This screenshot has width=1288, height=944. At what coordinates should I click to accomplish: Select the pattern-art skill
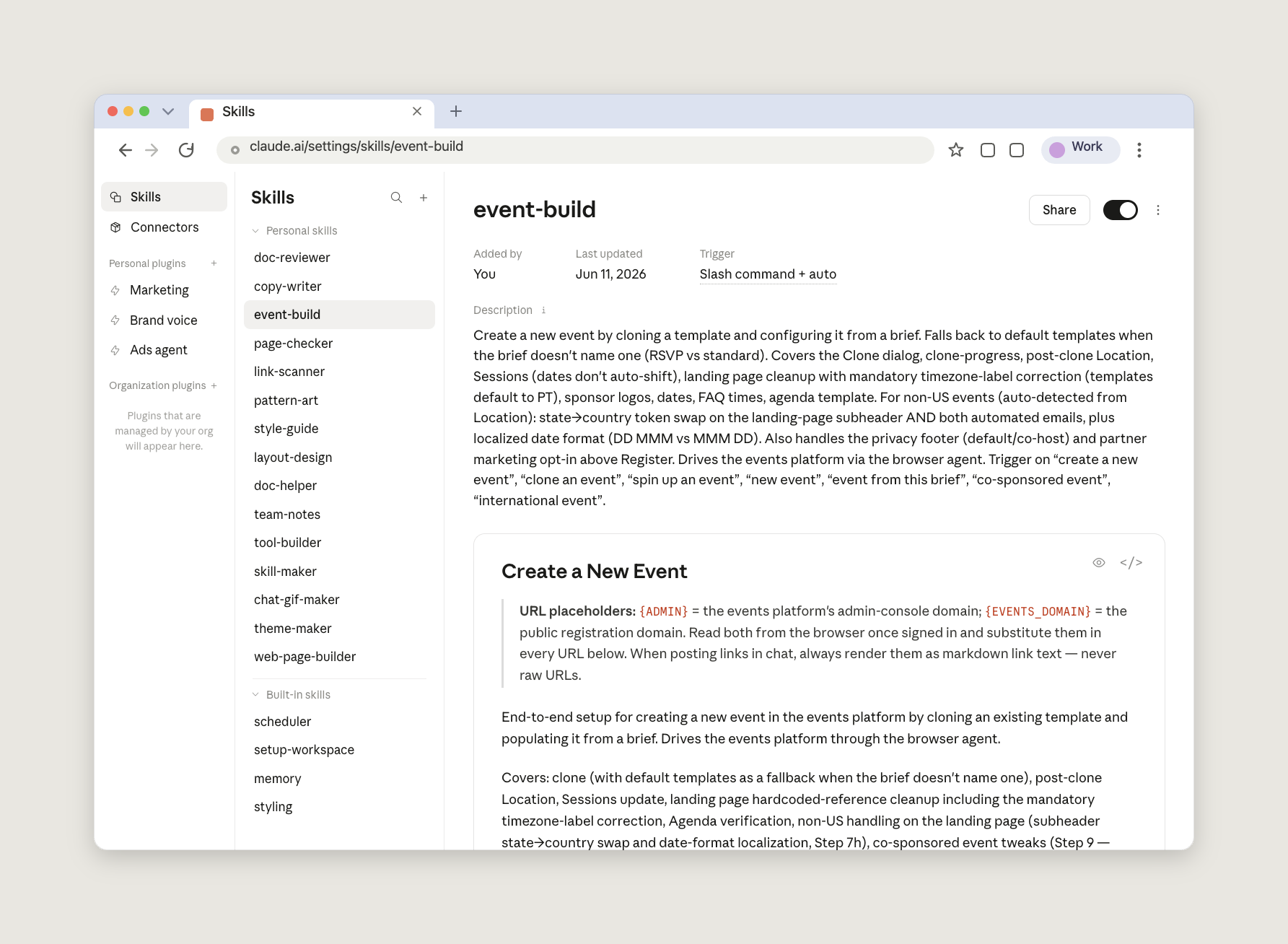339,401
